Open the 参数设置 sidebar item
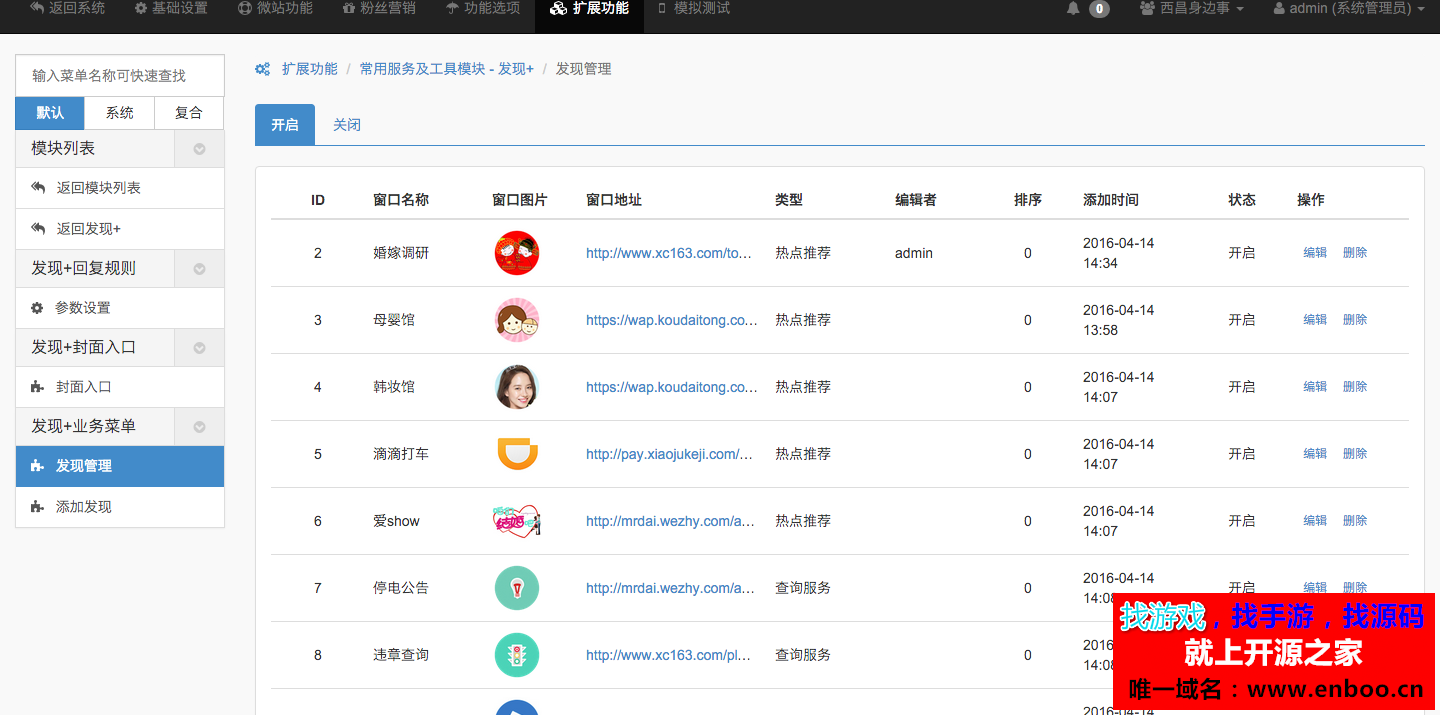 point(120,308)
